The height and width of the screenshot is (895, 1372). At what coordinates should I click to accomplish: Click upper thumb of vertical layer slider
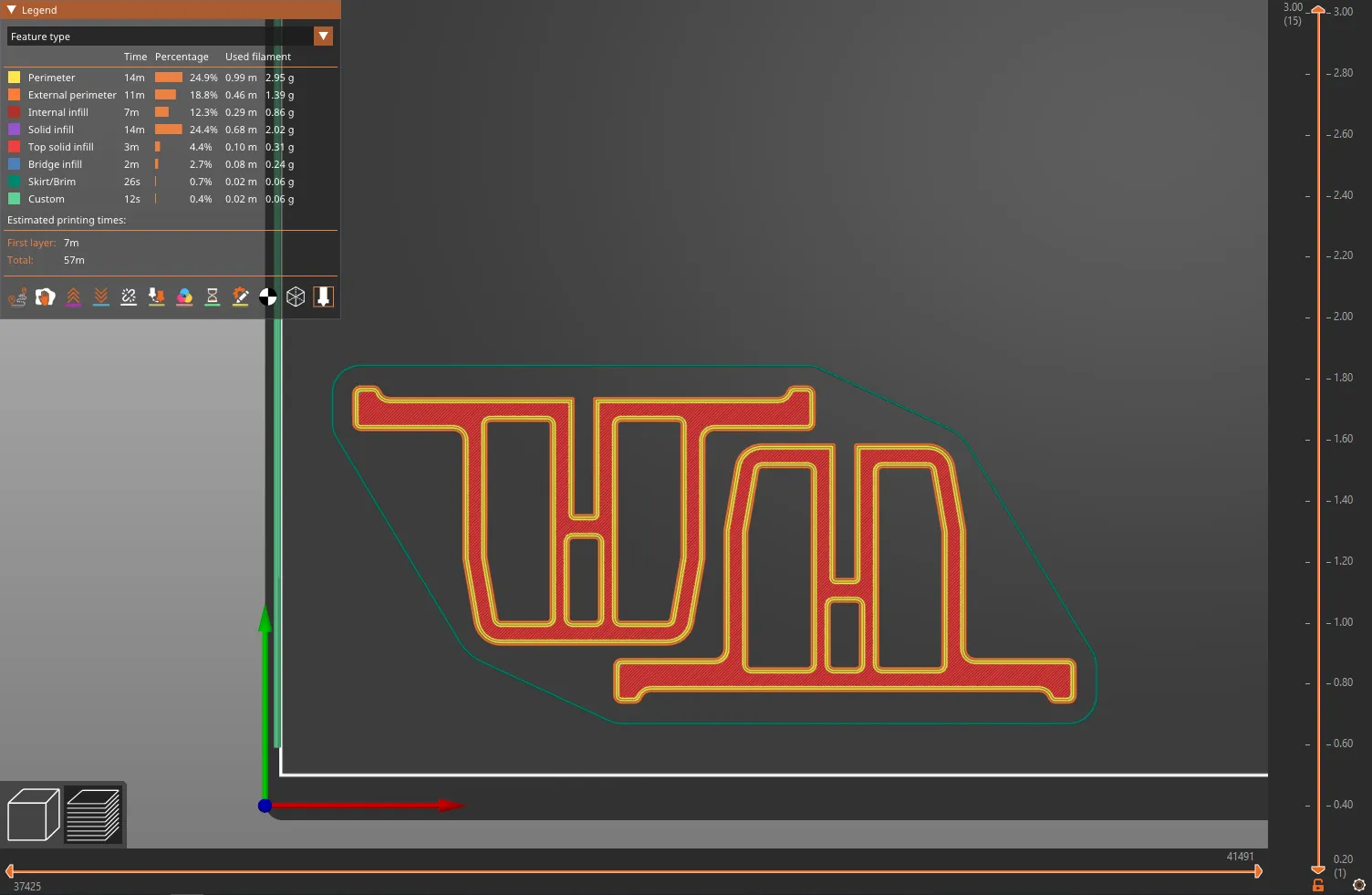[1318, 10]
